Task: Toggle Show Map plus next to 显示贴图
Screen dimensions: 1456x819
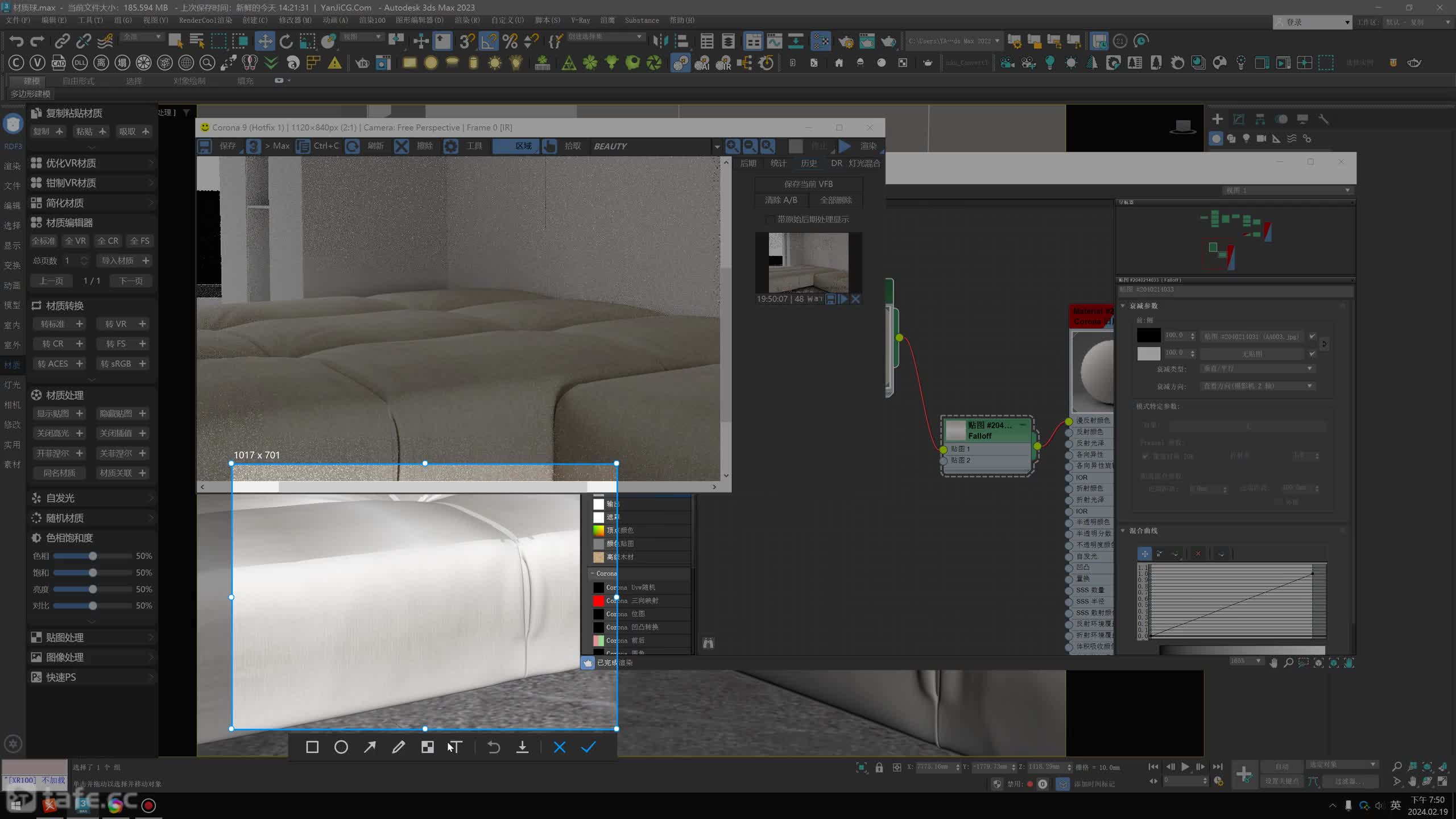Action: pos(80,413)
